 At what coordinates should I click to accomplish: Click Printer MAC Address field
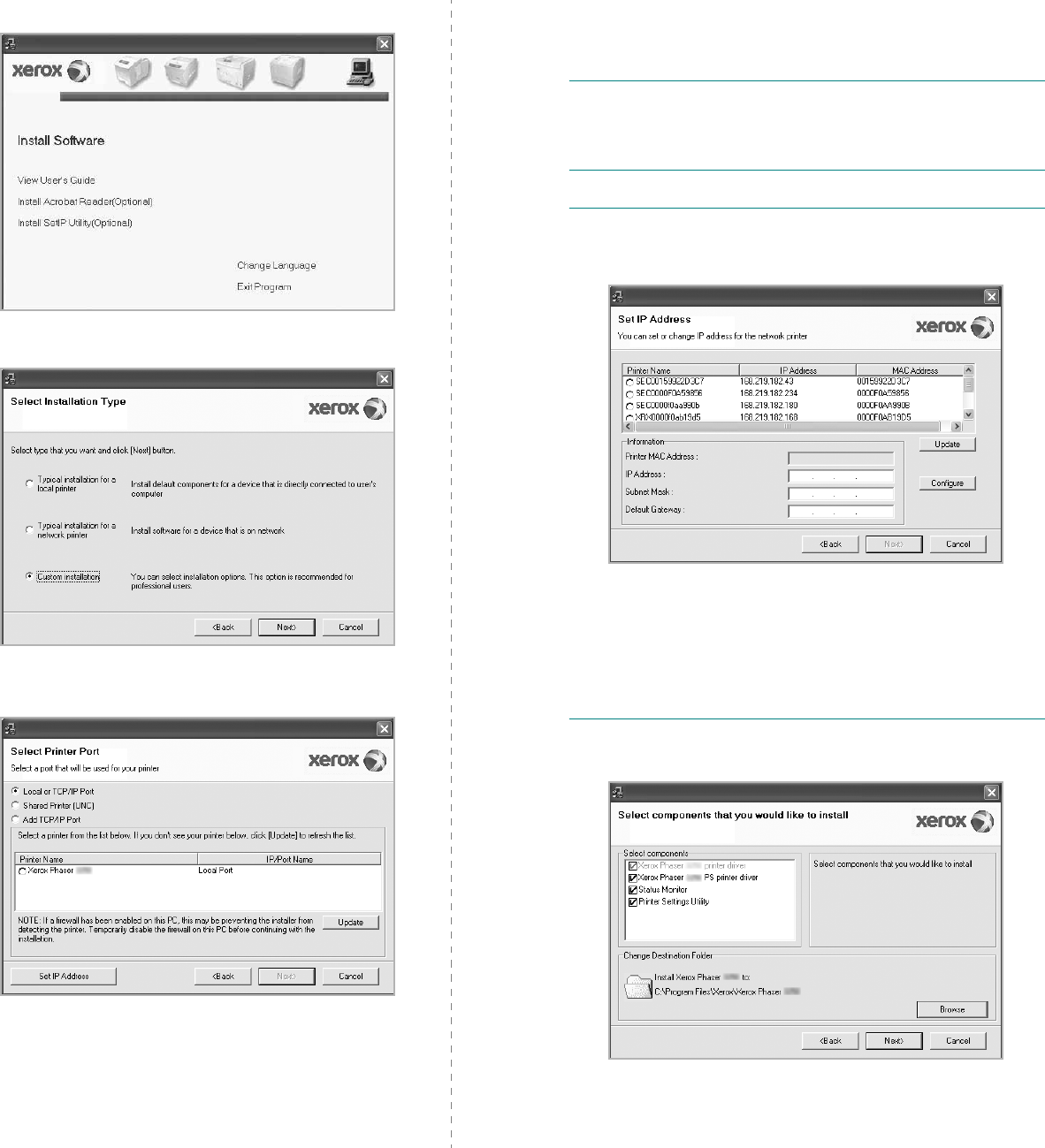click(841, 458)
